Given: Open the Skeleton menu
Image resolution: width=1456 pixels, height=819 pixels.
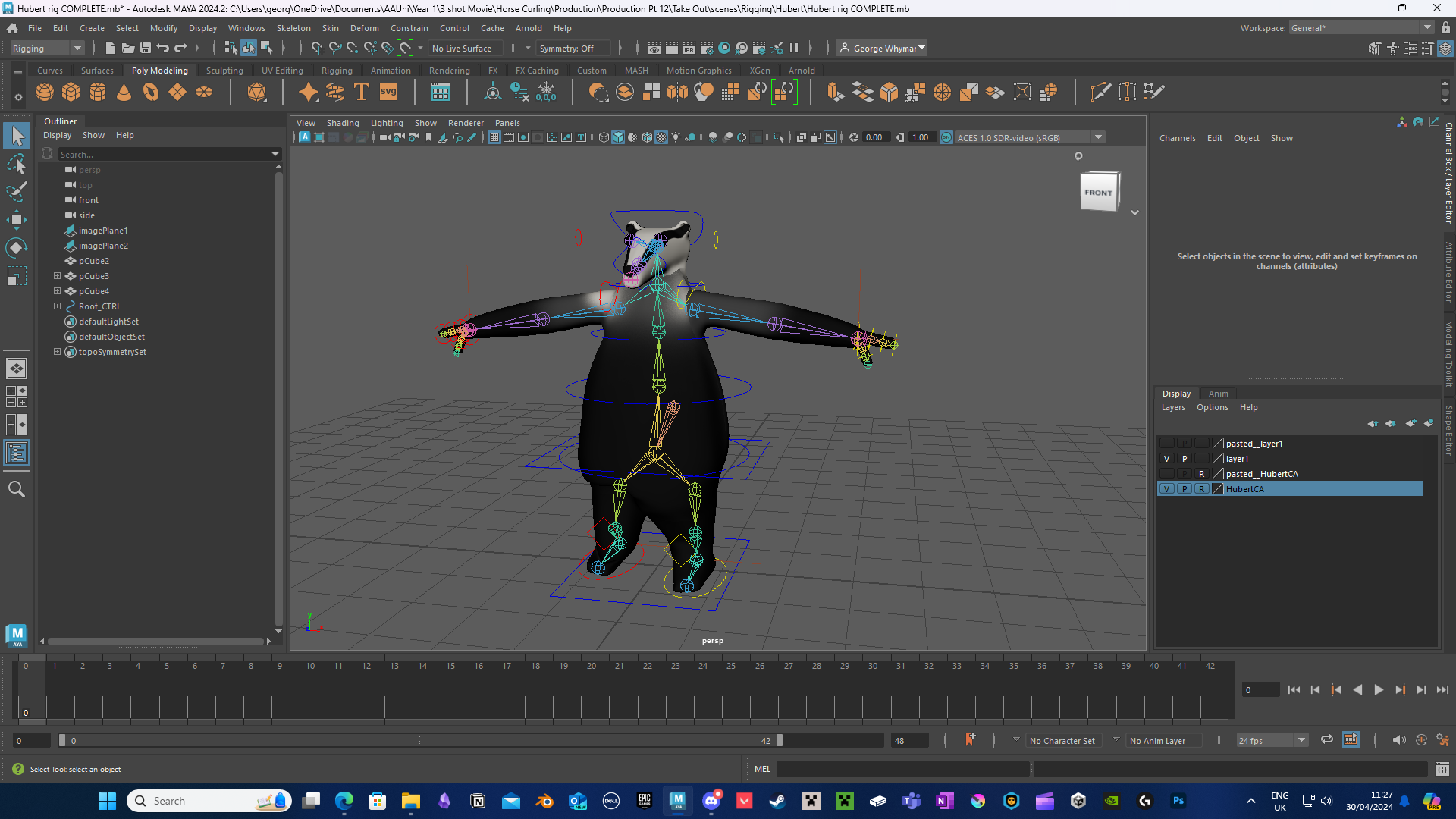Looking at the screenshot, I should (x=293, y=28).
